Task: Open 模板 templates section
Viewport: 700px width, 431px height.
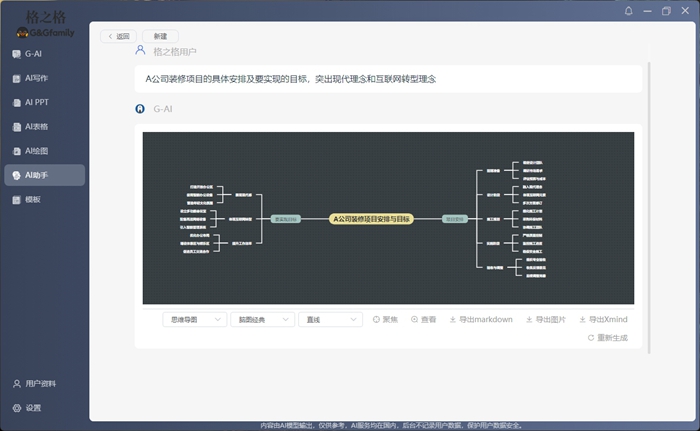Action: (x=32, y=200)
